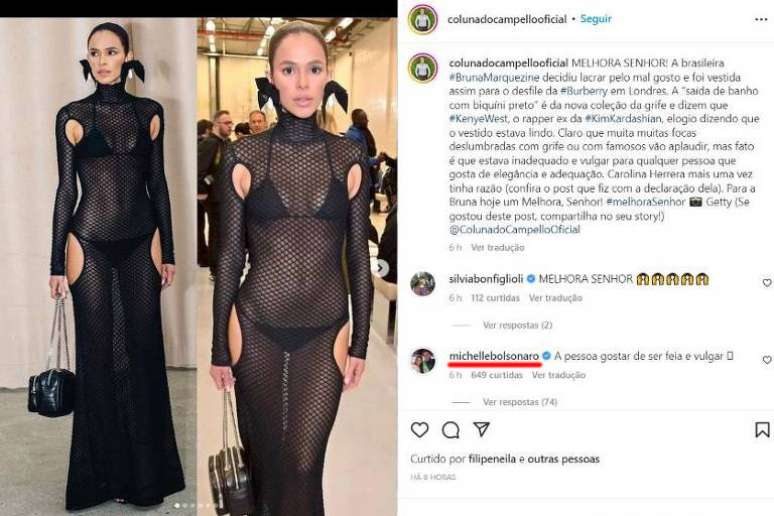This screenshot has width=774, height=516.
Task: View likes via outras pessoas
Action: (x=563, y=459)
